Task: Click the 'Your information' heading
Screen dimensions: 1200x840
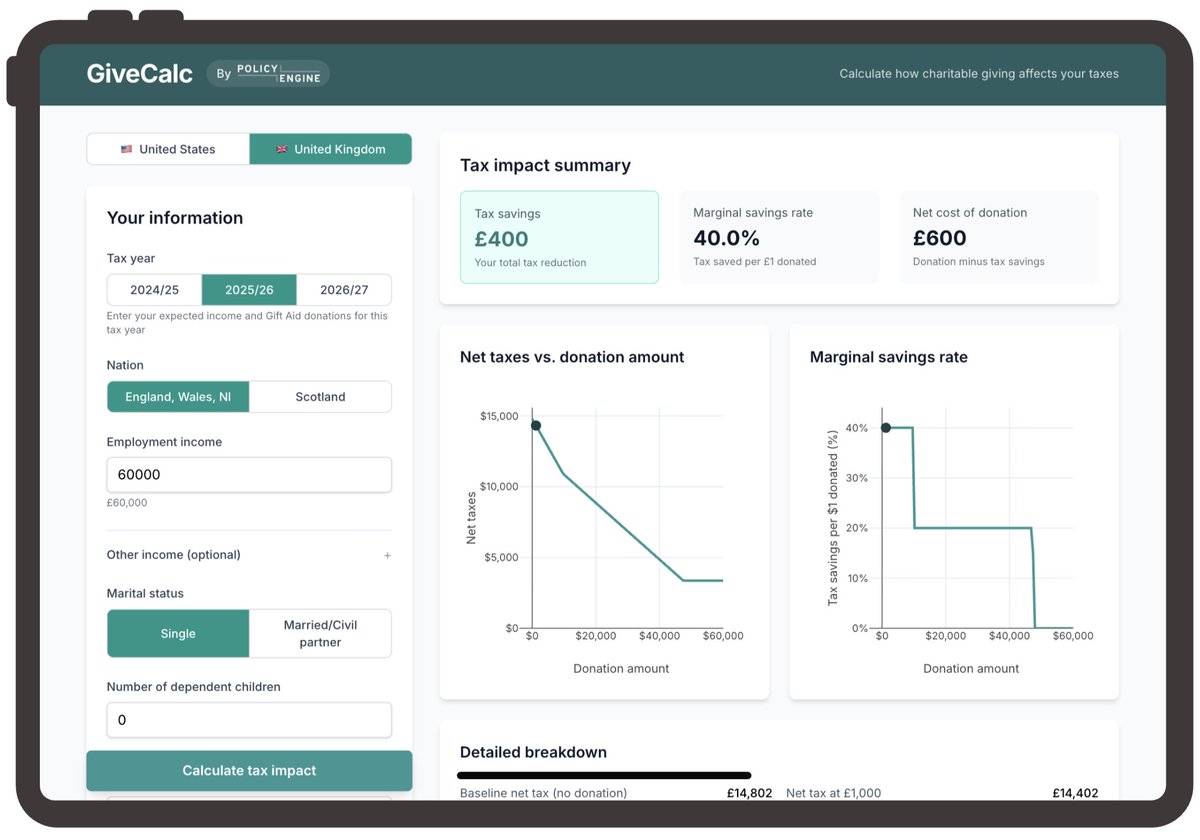Action: click(175, 218)
